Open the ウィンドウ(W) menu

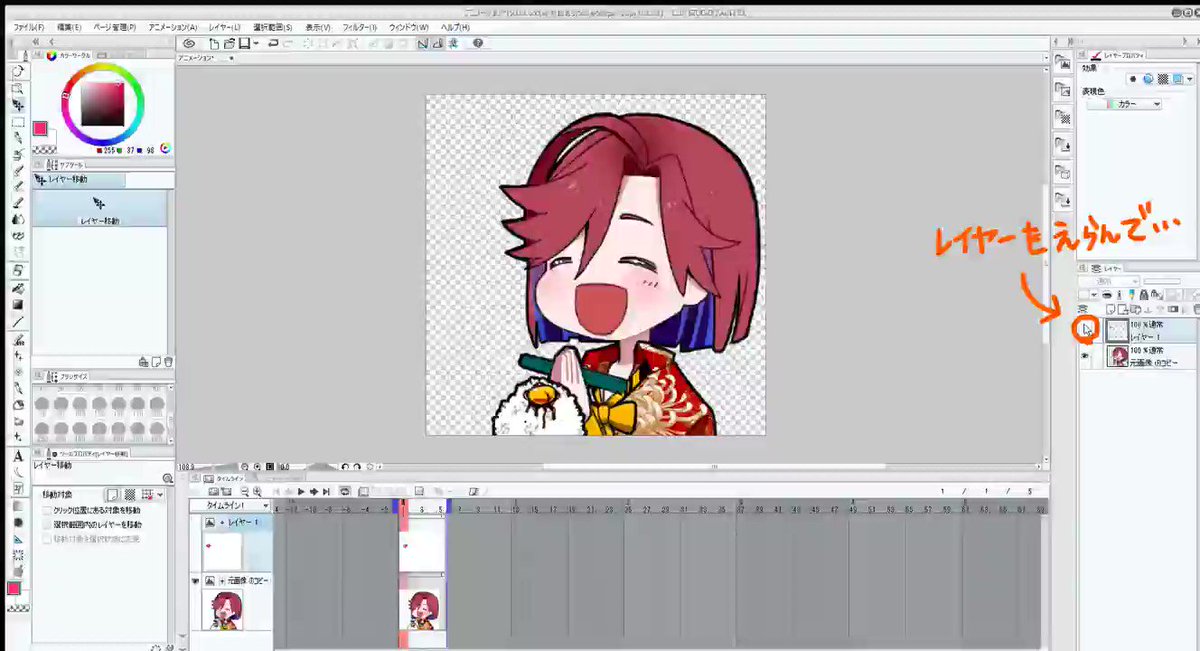pos(408,27)
